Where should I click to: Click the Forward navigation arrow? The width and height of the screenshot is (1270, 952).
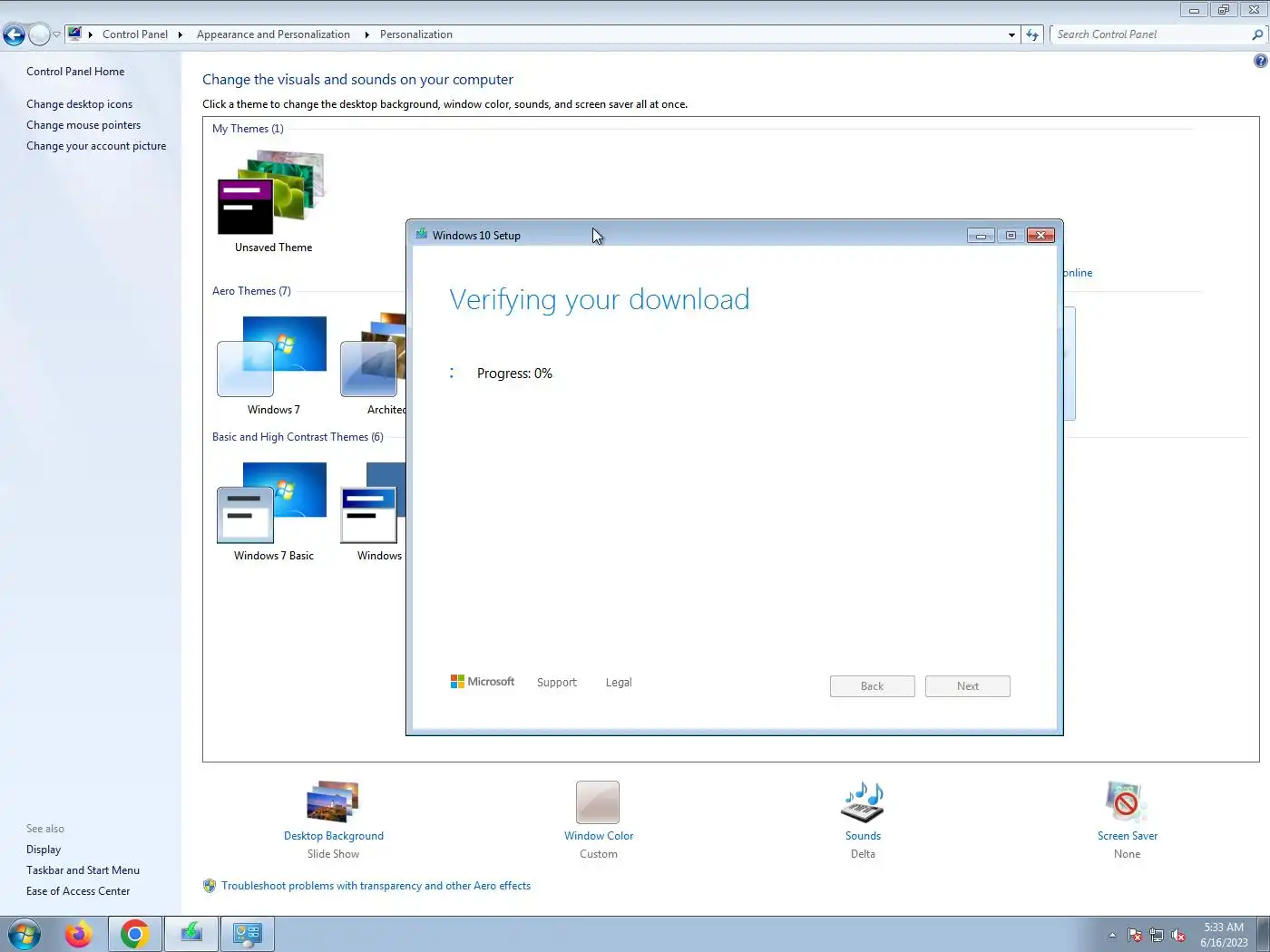tap(39, 34)
